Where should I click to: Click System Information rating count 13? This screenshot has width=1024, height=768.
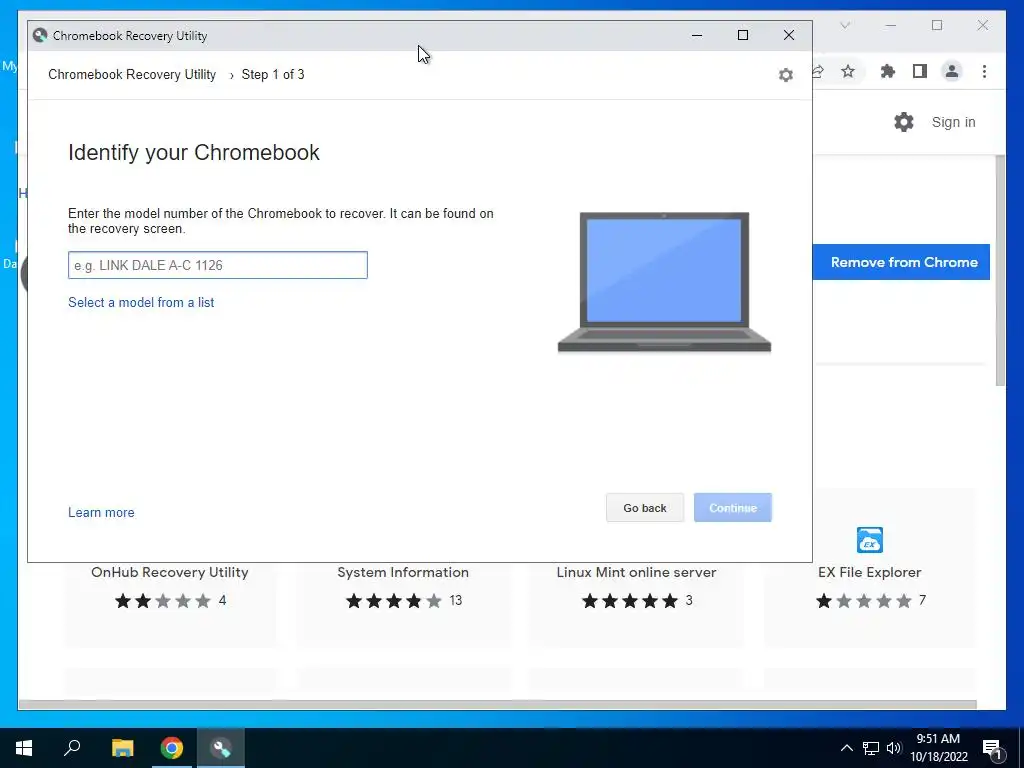click(x=456, y=600)
